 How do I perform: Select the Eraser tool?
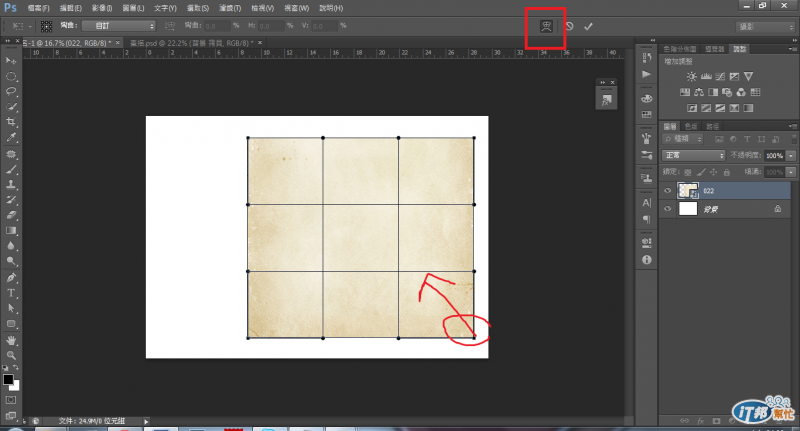click(x=11, y=215)
